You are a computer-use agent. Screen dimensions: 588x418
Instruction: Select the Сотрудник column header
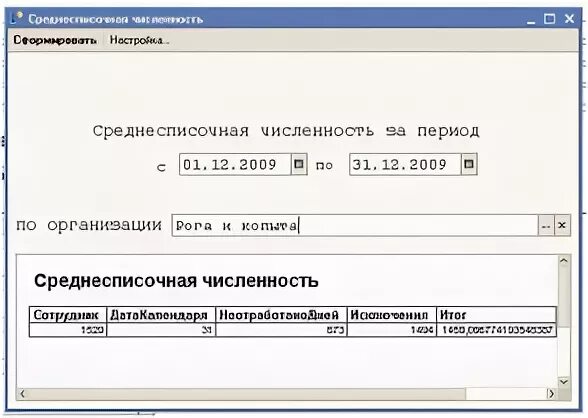[x=68, y=315]
